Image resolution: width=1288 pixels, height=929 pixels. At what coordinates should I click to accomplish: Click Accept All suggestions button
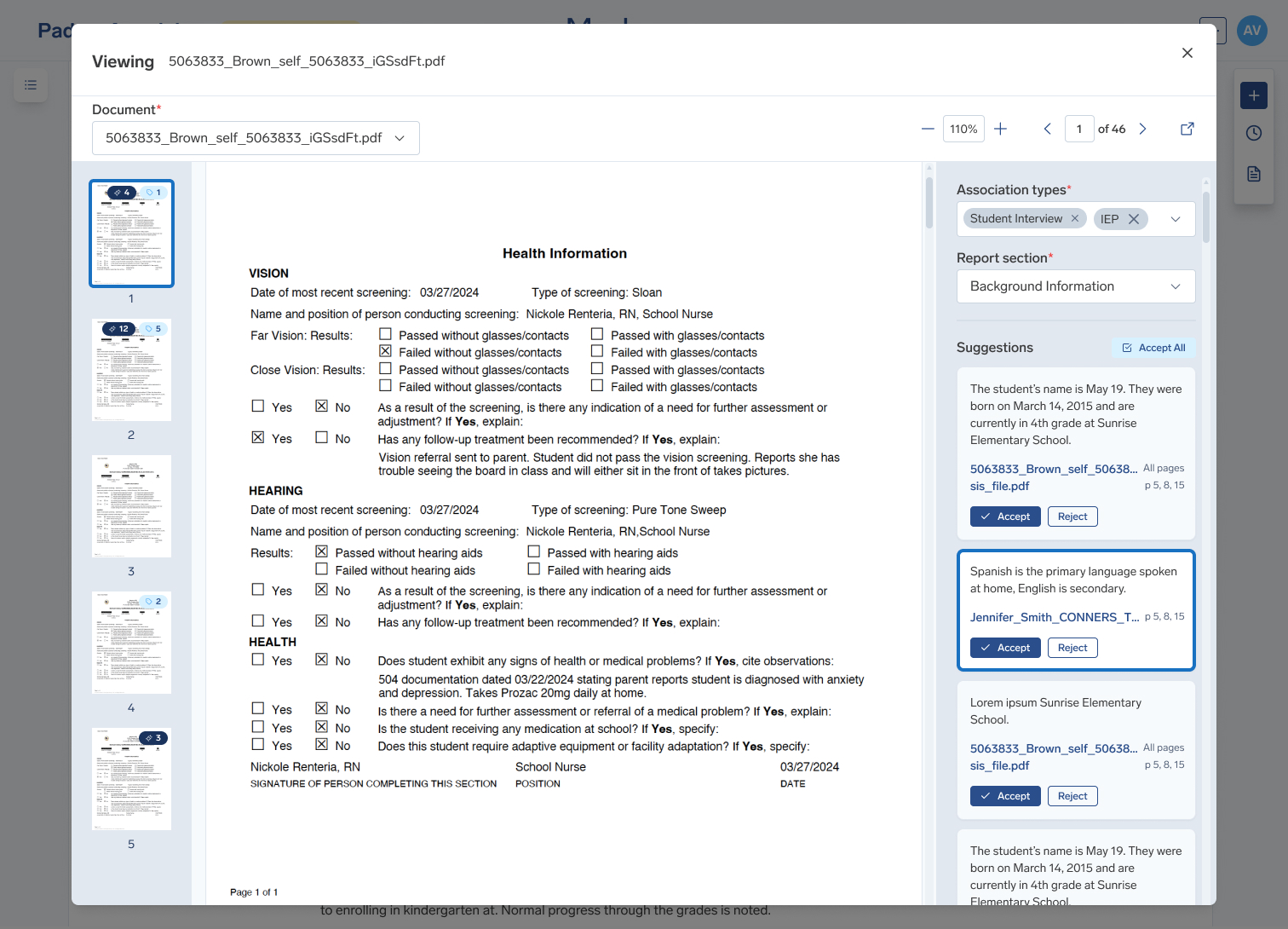(1153, 348)
